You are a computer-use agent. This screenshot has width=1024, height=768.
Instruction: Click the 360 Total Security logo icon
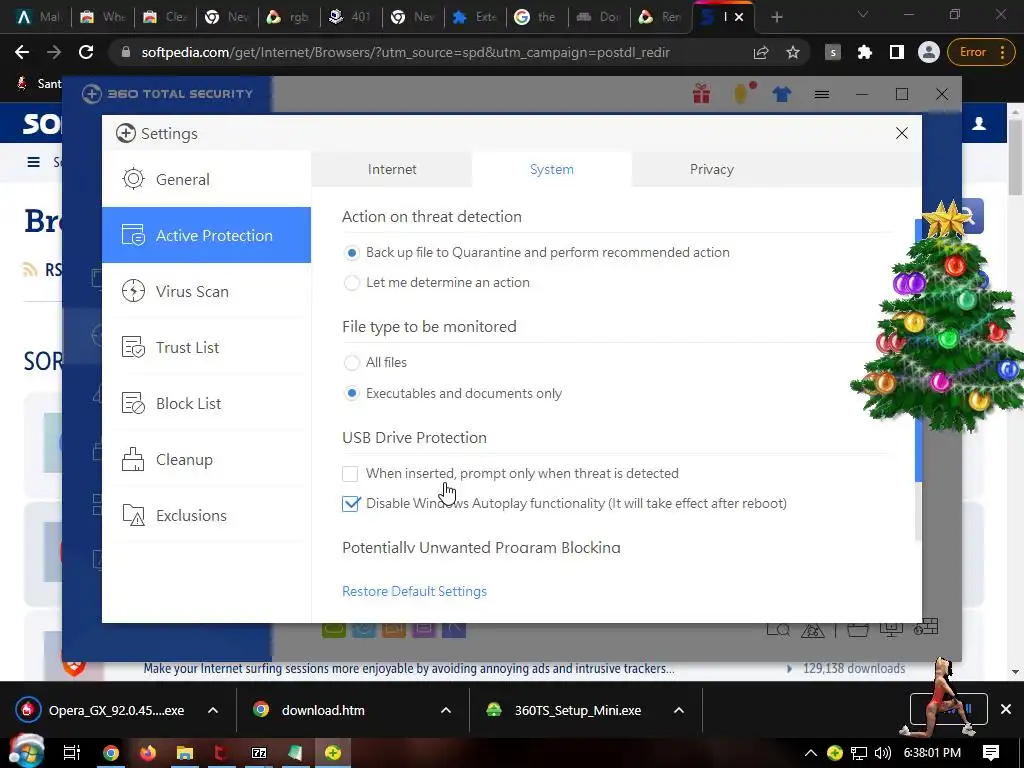click(91, 94)
